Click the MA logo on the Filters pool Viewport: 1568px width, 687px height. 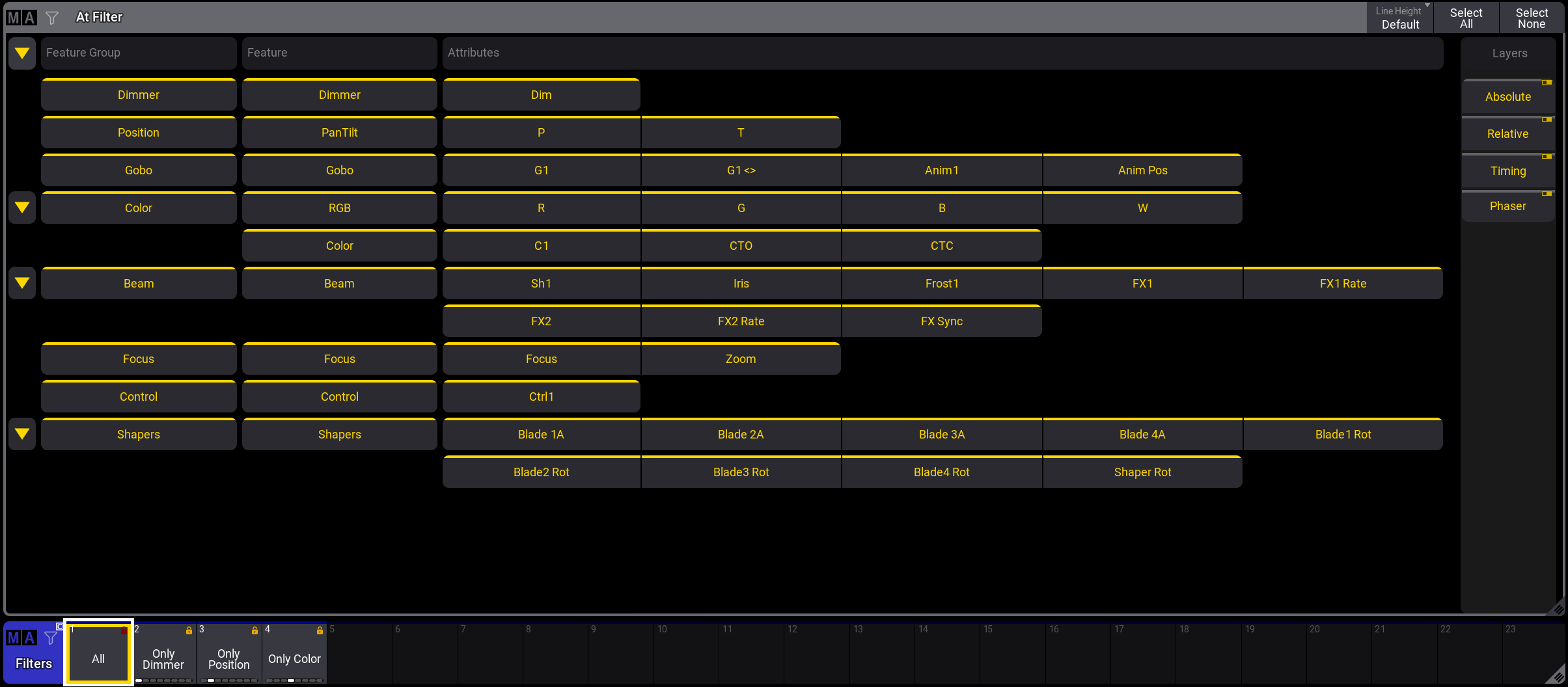tap(21, 638)
